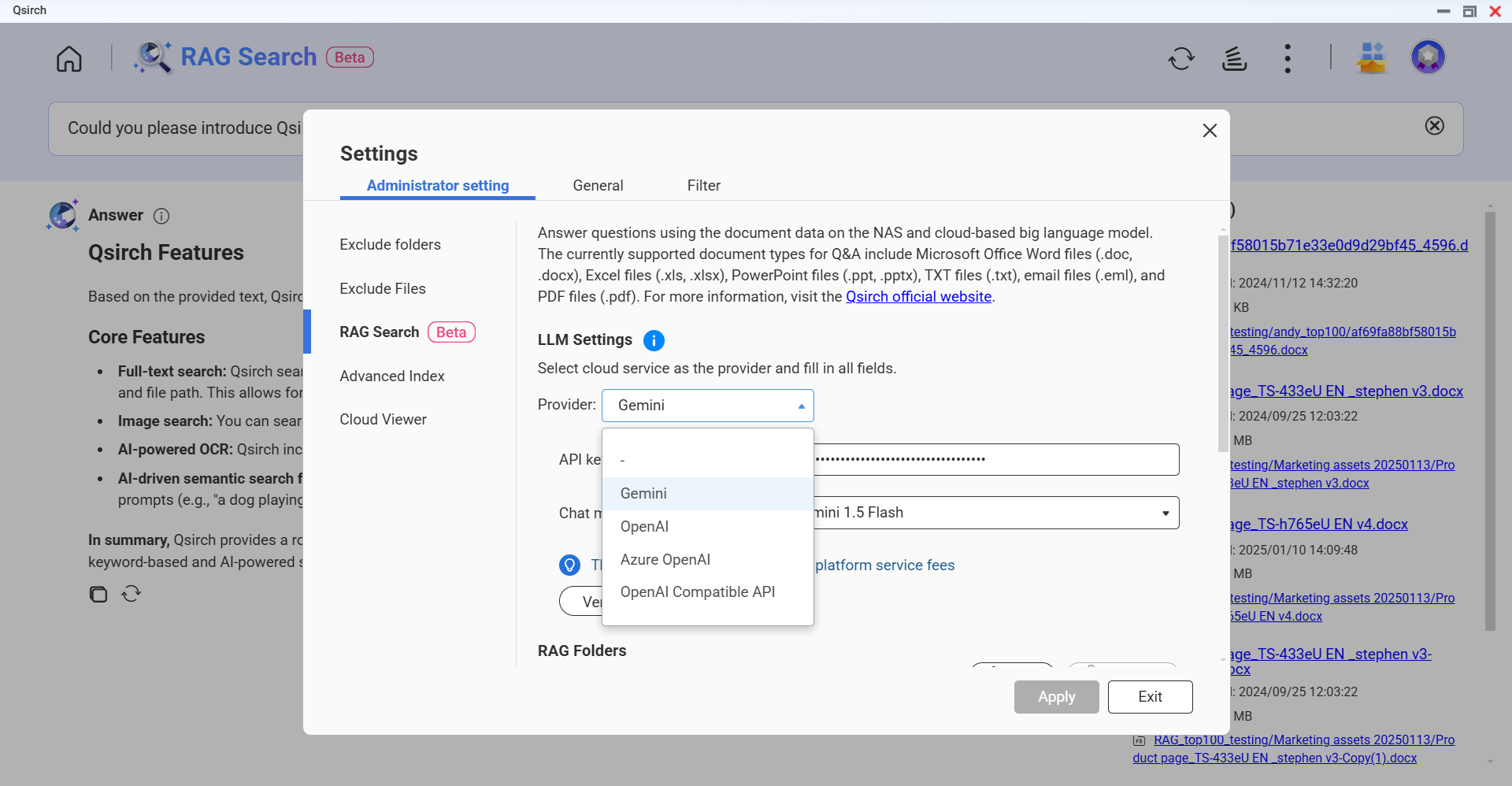1512x786 pixels.
Task: Regenerate the answer with refresh icon
Action: pyautogui.click(x=132, y=594)
